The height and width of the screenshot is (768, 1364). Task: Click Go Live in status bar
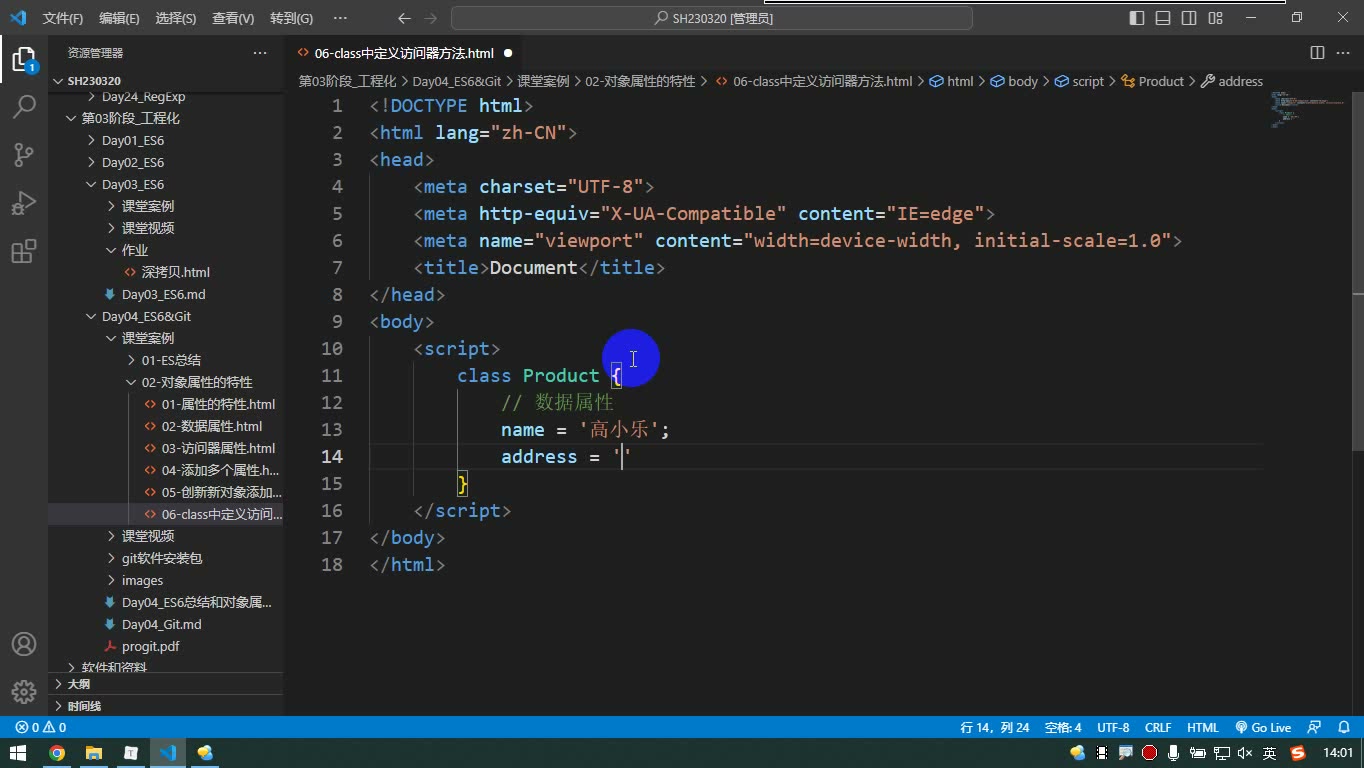[x=1263, y=728]
